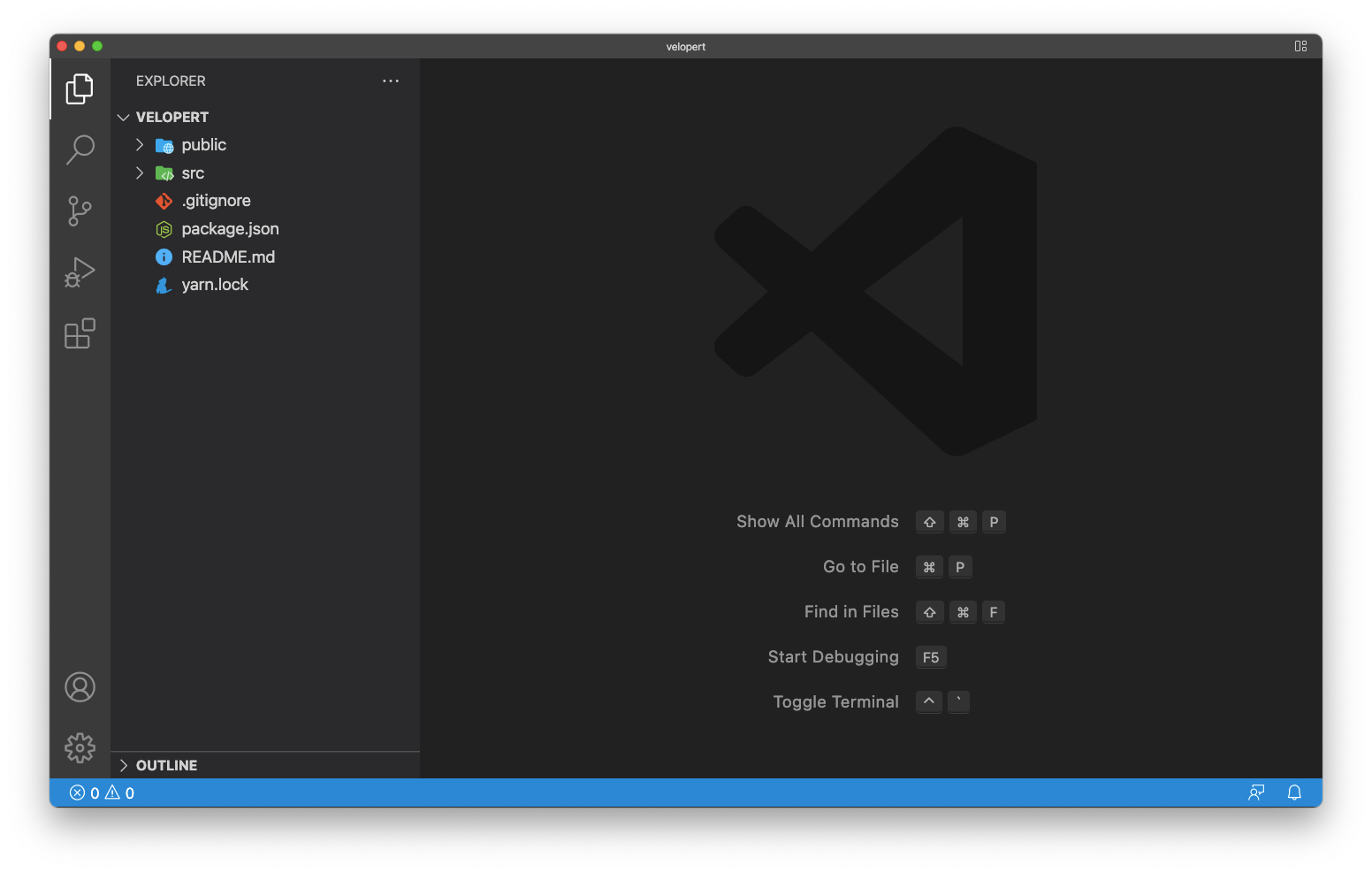This screenshot has width=1372, height=873.
Task: Minimize the window with yellow button
Action: pos(80,46)
